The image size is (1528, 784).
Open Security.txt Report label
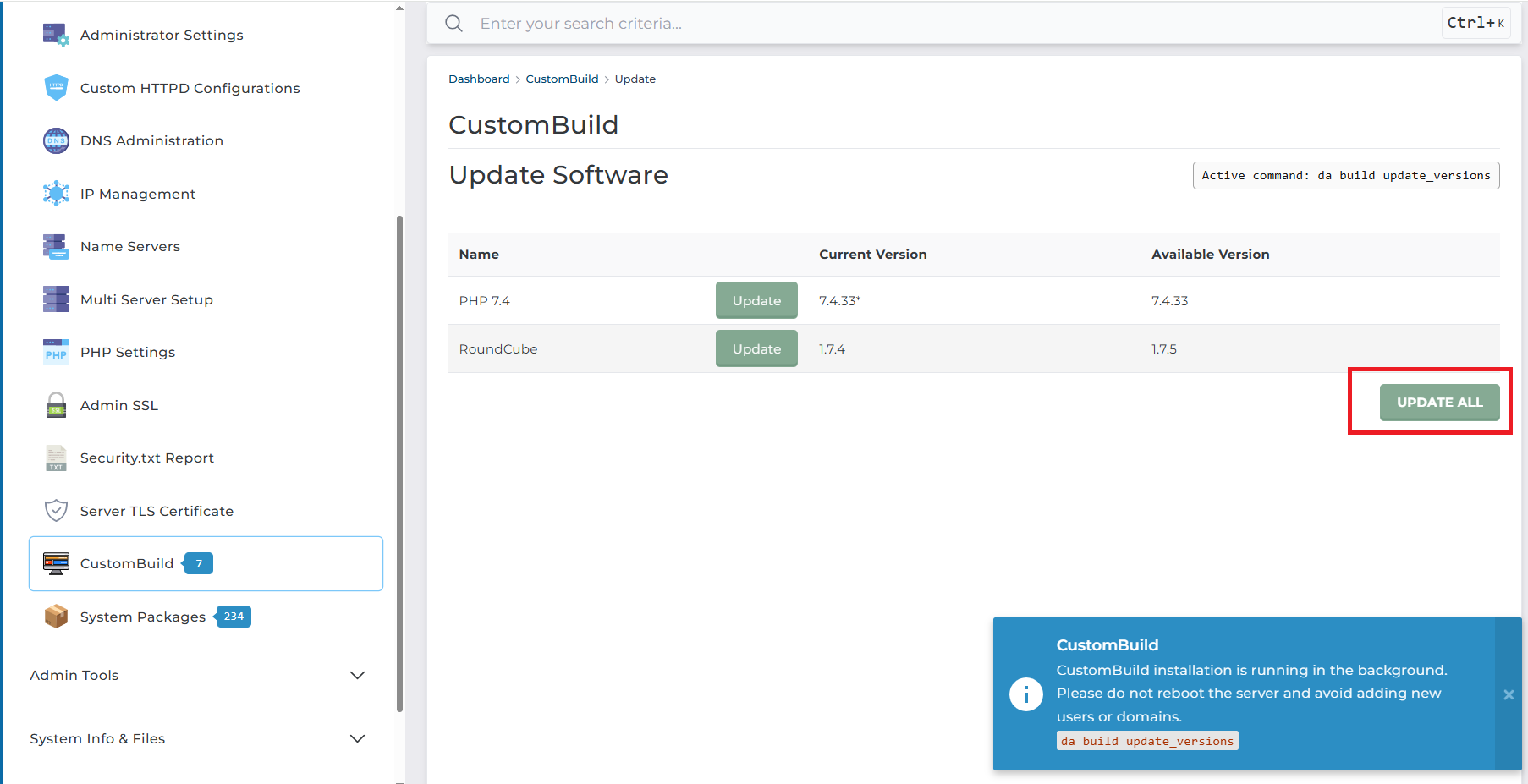tap(147, 458)
